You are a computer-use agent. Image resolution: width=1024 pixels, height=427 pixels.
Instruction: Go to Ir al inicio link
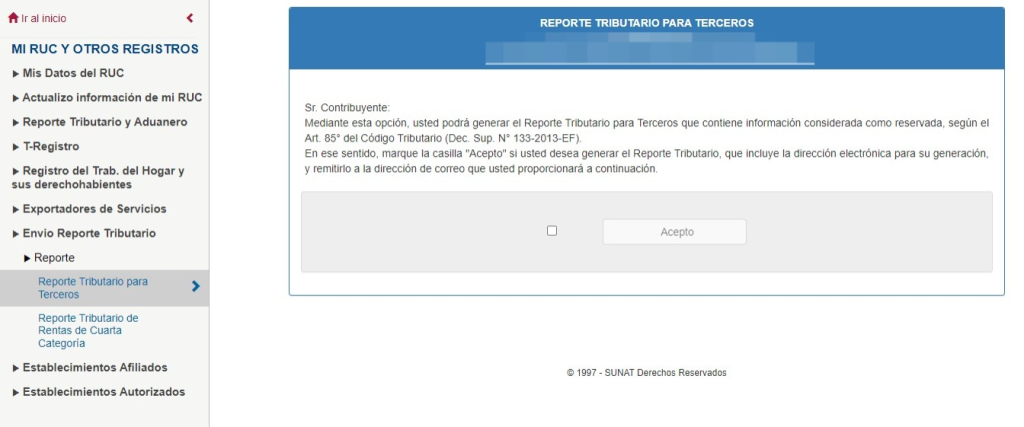pos(44,18)
